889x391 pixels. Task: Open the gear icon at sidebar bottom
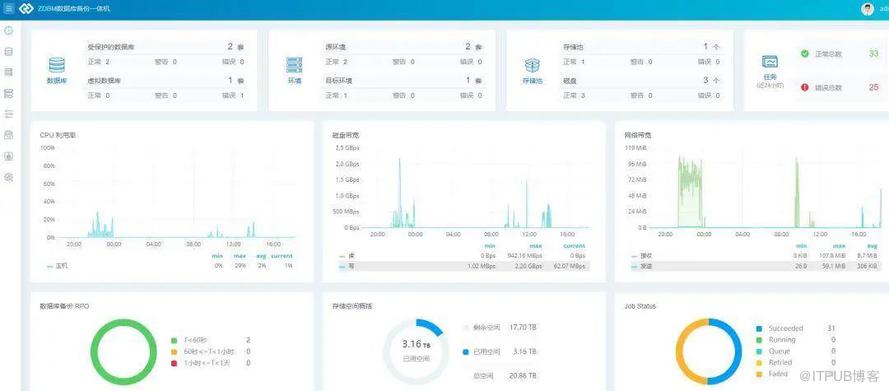pyautogui.click(x=9, y=177)
